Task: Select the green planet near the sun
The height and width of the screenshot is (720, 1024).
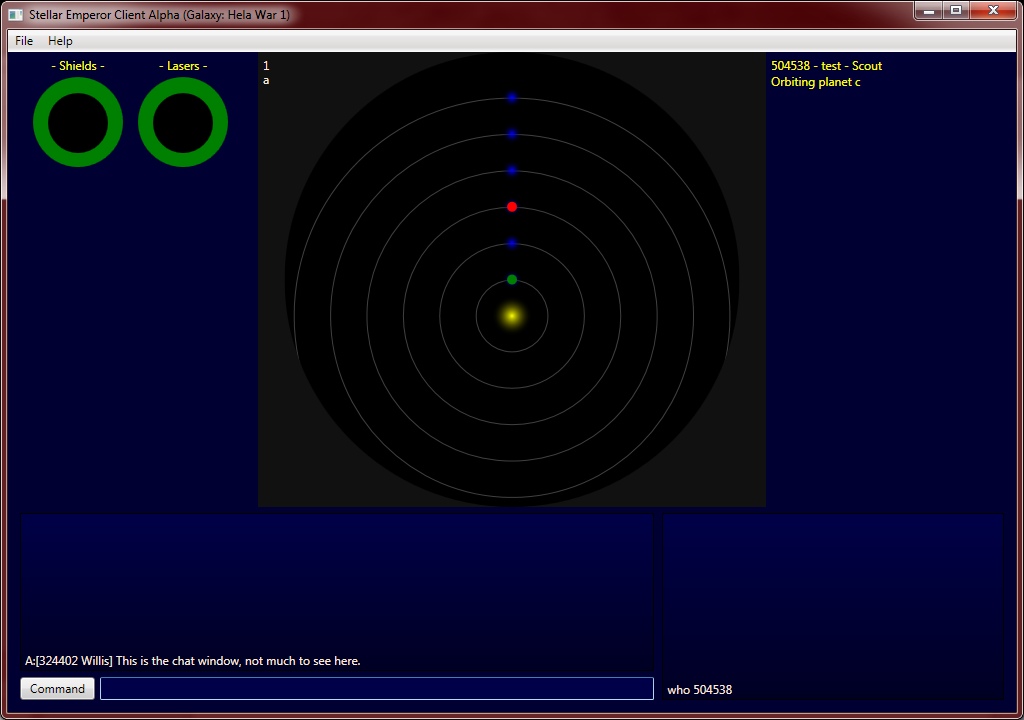Action: click(x=512, y=280)
